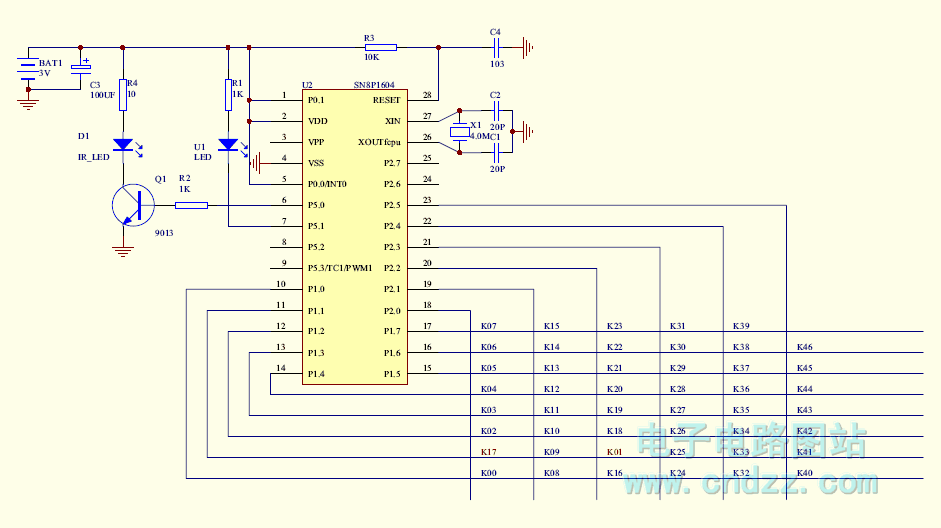This screenshot has width=941, height=528.
Task: Select the R1 1K resistor
Action: [229, 93]
